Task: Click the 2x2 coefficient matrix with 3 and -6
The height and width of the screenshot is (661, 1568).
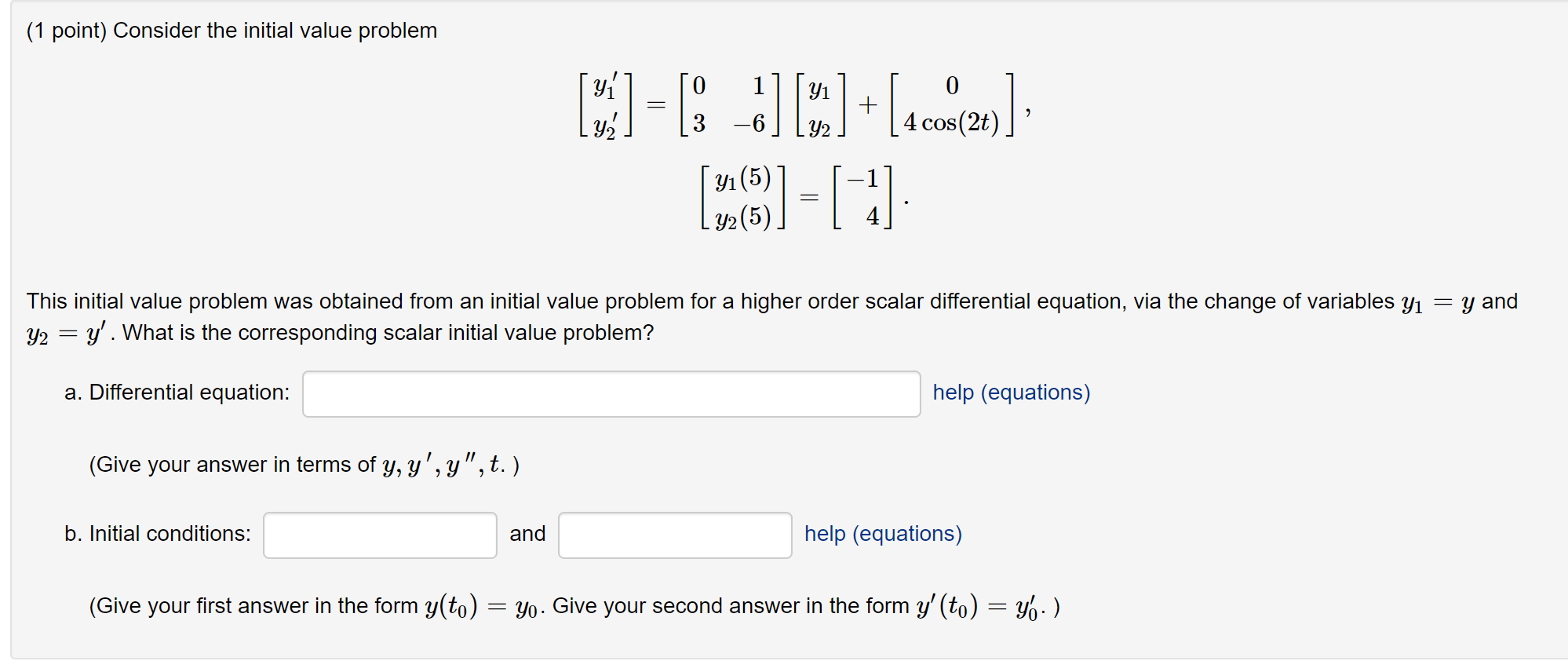Action: 730,104
